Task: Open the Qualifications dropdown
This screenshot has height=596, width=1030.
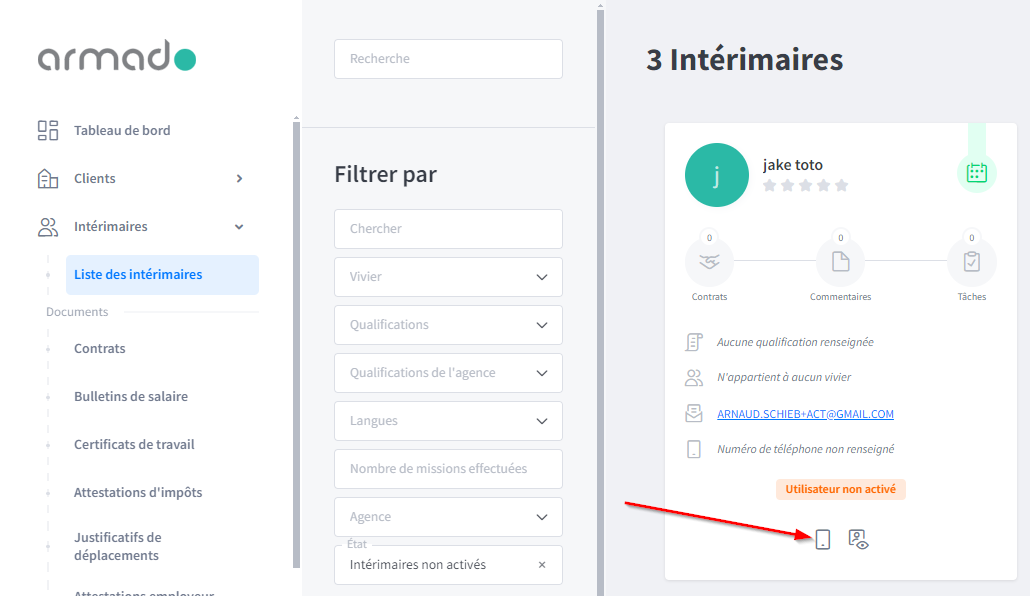Action: pos(448,325)
